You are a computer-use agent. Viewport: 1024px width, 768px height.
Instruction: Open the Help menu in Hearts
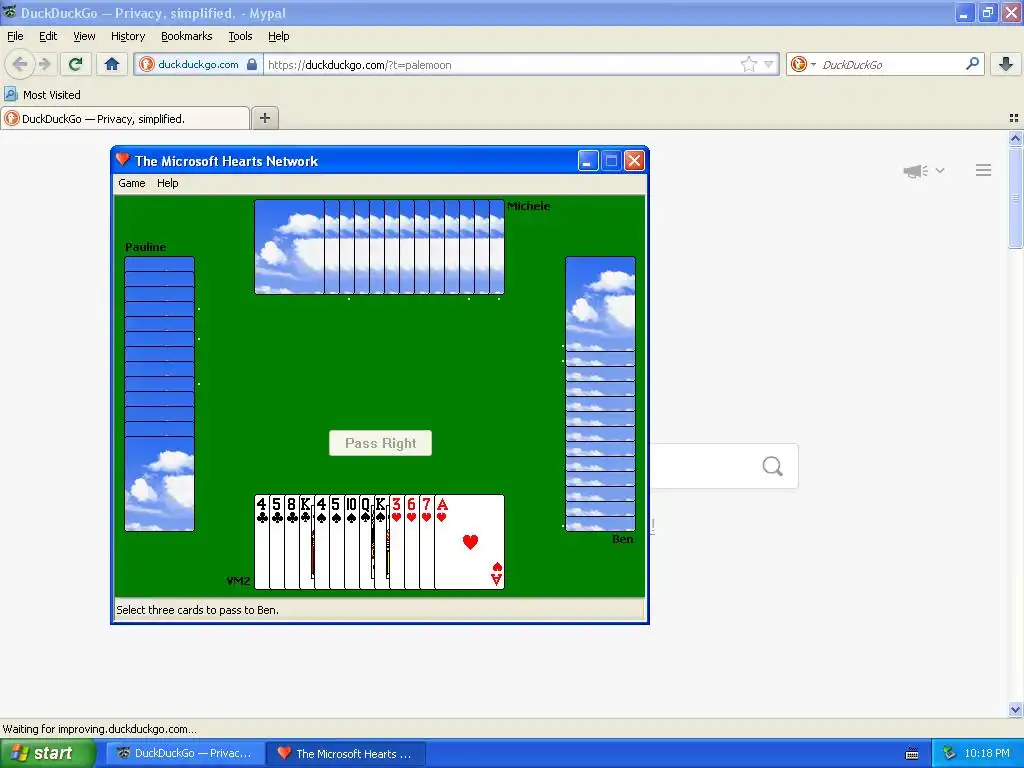tap(167, 184)
